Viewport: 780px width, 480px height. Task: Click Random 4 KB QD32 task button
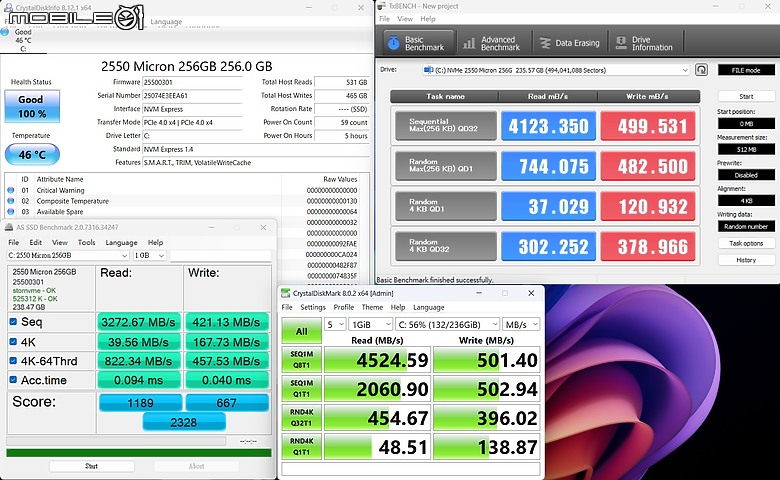tap(446, 246)
